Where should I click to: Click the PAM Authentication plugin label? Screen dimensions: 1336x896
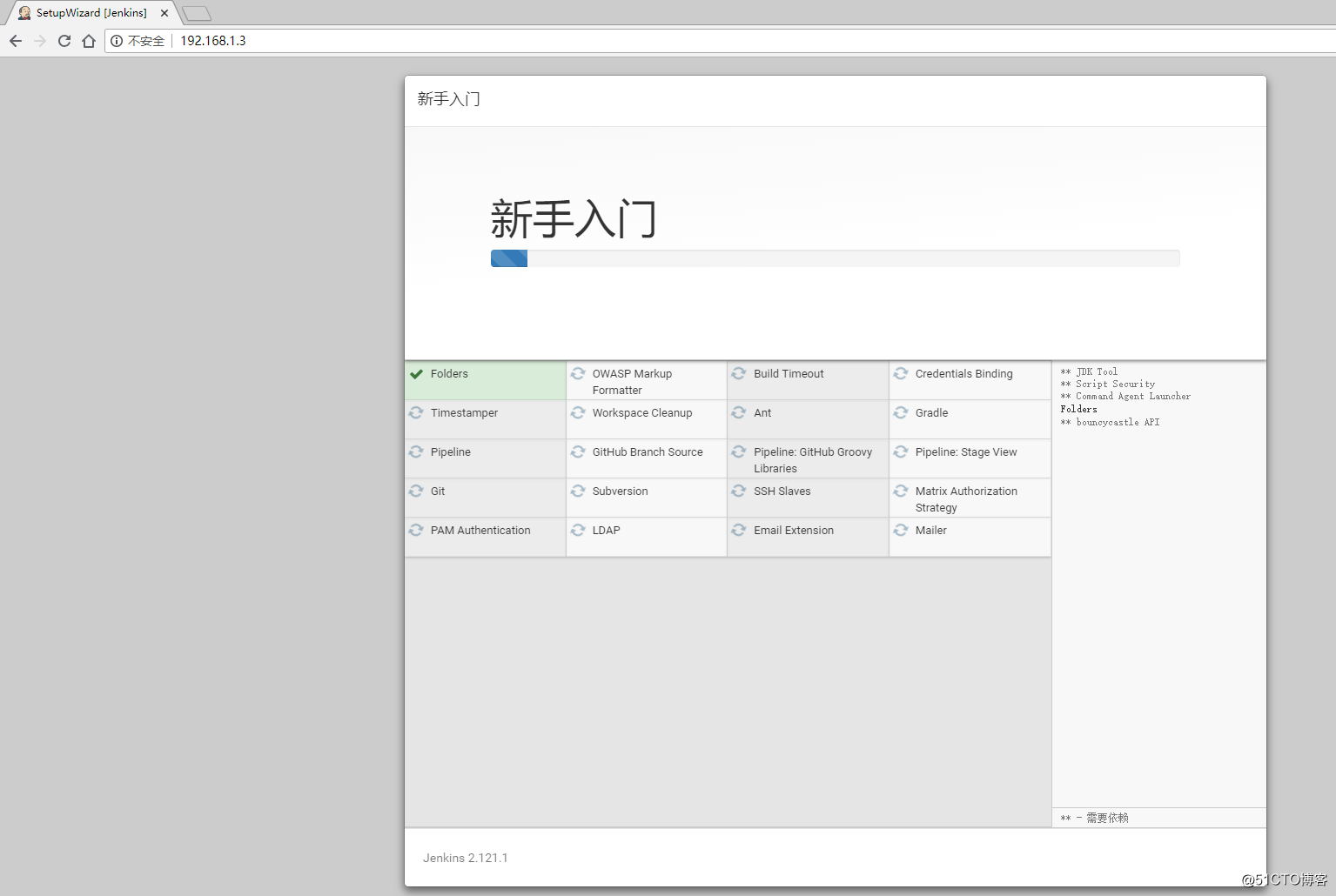coord(480,531)
